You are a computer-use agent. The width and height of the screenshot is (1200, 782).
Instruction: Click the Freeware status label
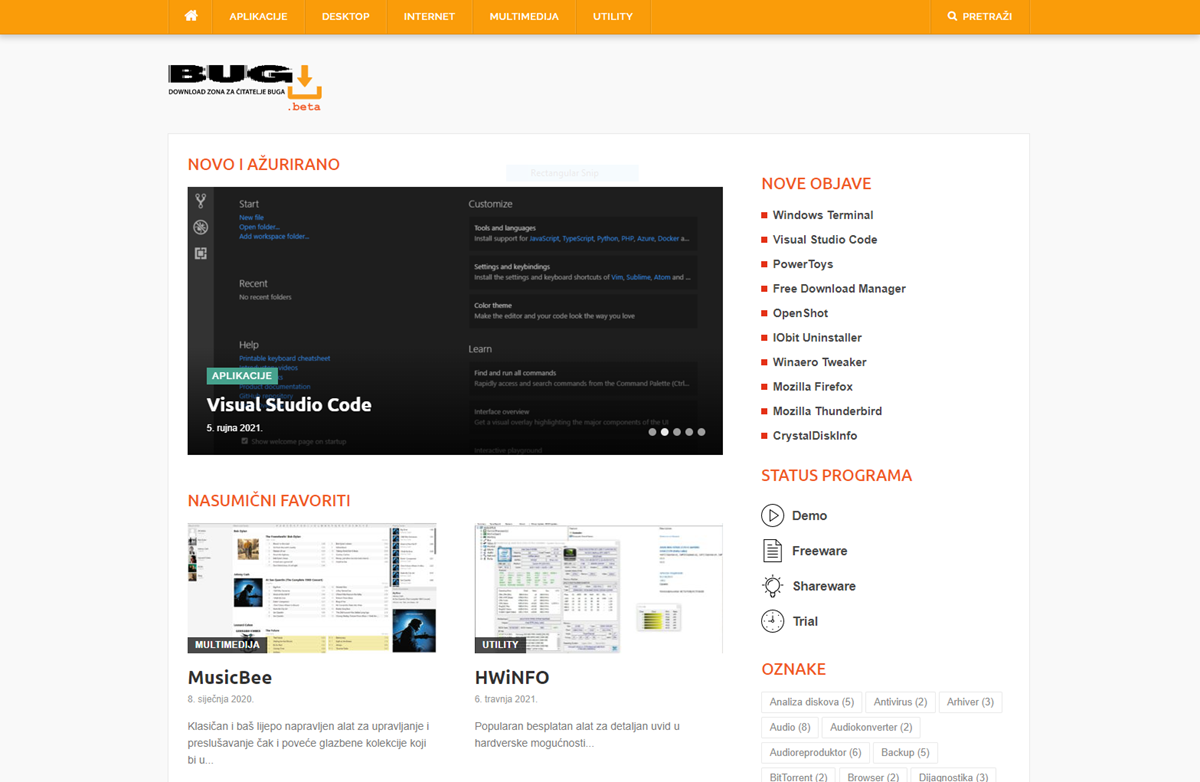819,551
